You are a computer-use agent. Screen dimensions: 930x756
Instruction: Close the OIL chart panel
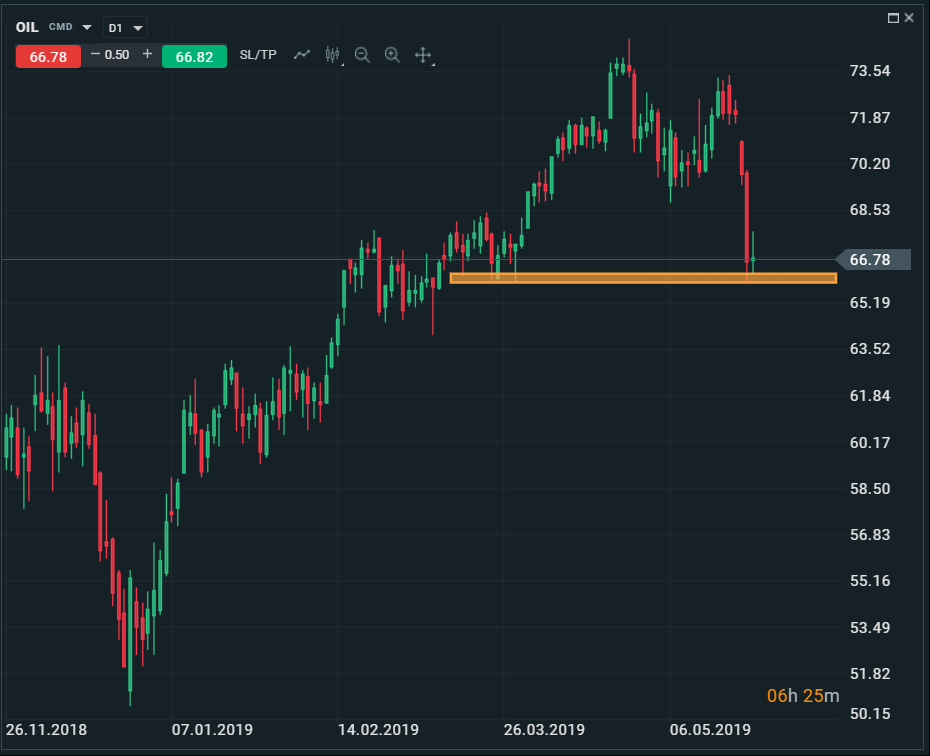[x=909, y=18]
